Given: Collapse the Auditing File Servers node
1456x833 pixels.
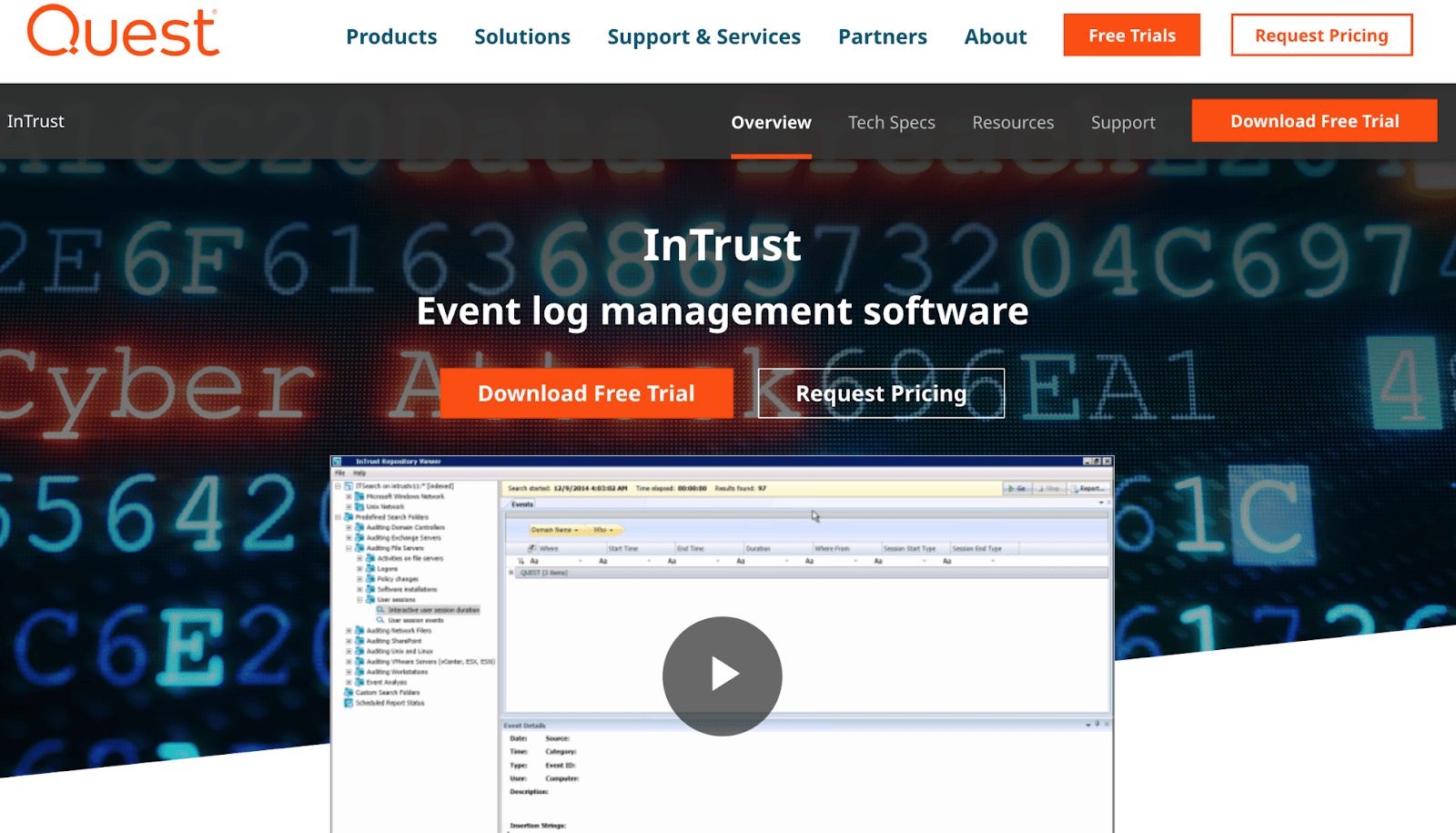Looking at the screenshot, I should click(349, 548).
